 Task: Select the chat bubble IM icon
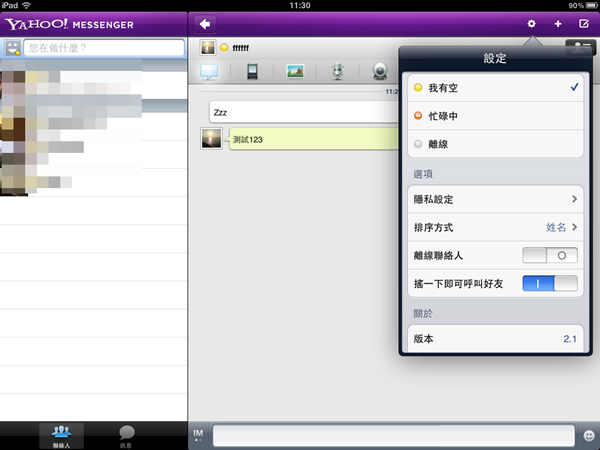click(x=209, y=71)
